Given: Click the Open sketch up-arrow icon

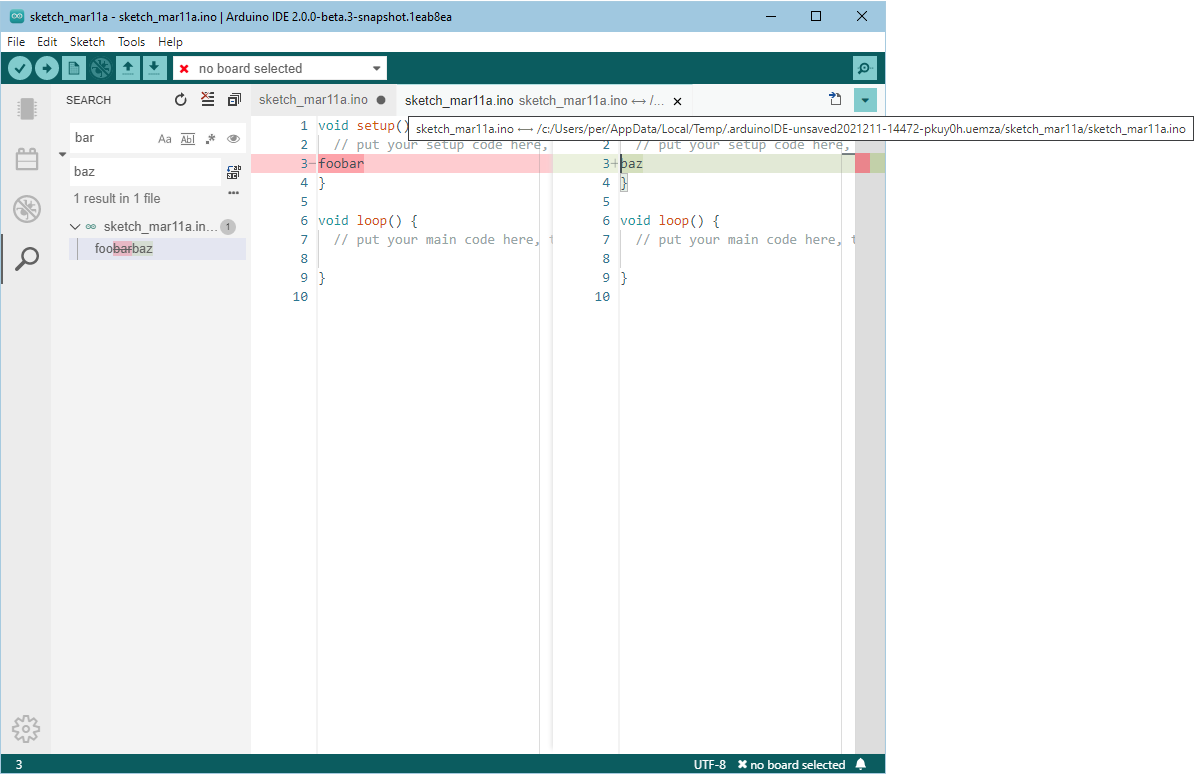Looking at the screenshot, I should 127,69.
